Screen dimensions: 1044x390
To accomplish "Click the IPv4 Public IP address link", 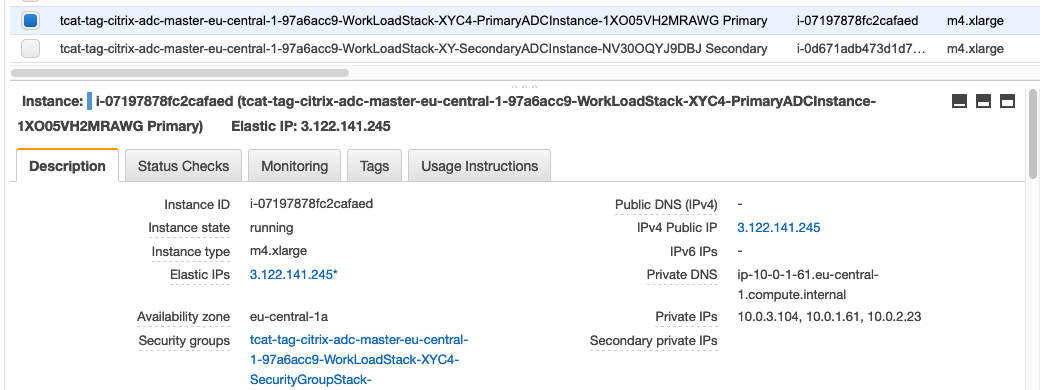I will coord(778,228).
